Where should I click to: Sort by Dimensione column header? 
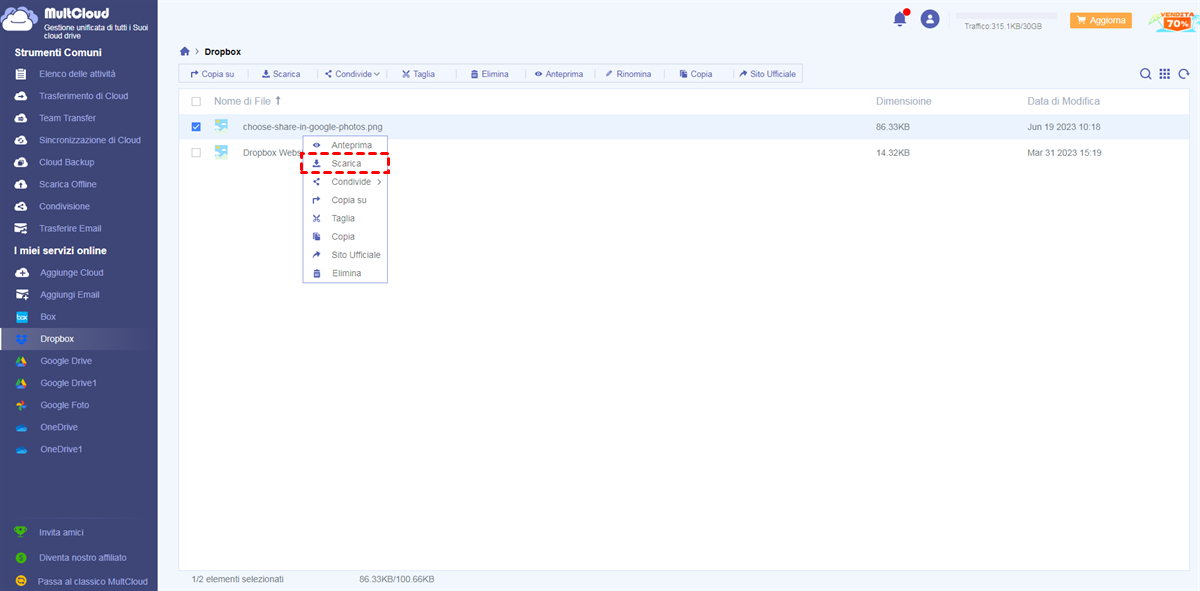coord(904,101)
